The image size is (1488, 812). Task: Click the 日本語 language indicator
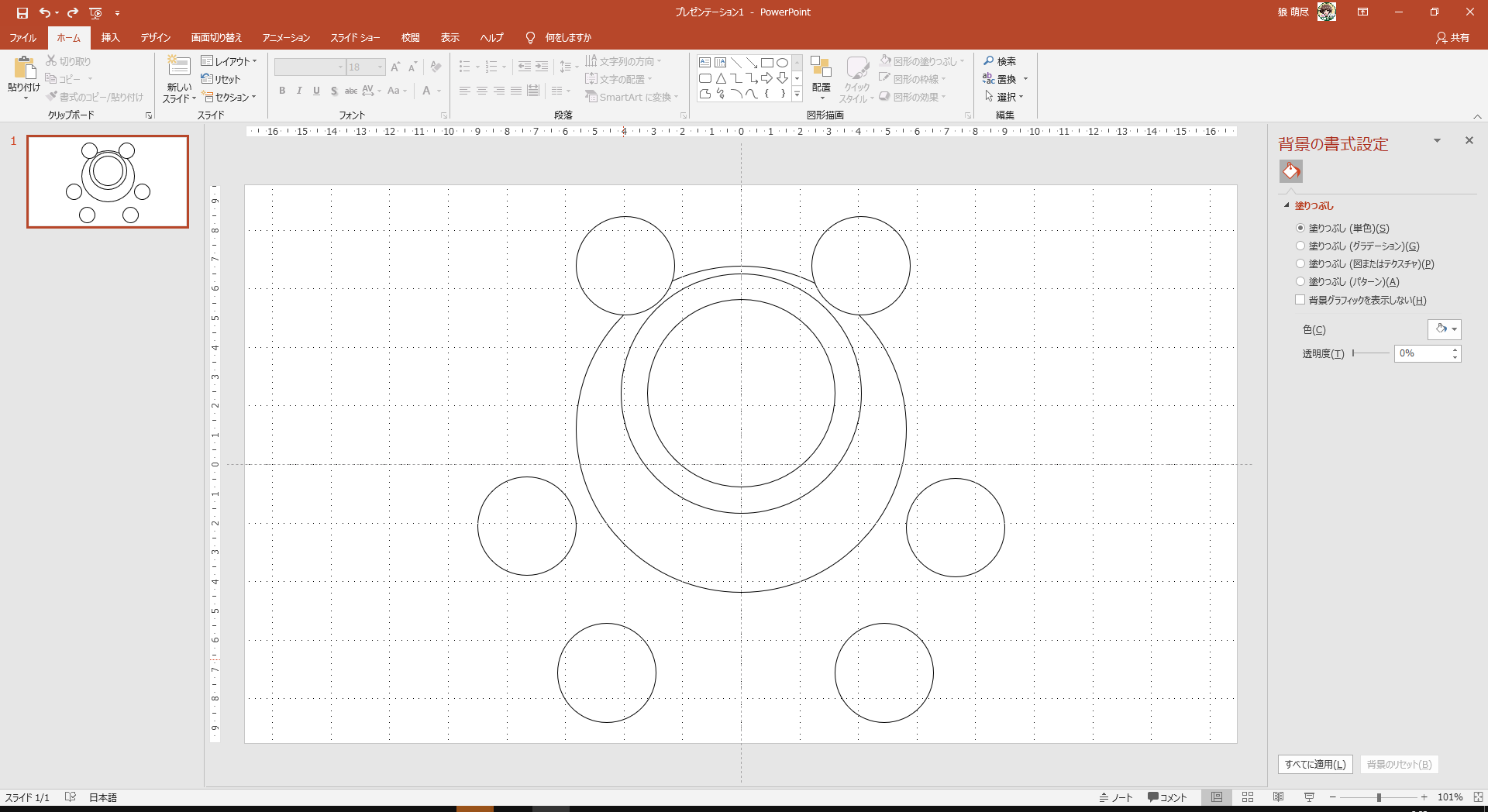103,797
